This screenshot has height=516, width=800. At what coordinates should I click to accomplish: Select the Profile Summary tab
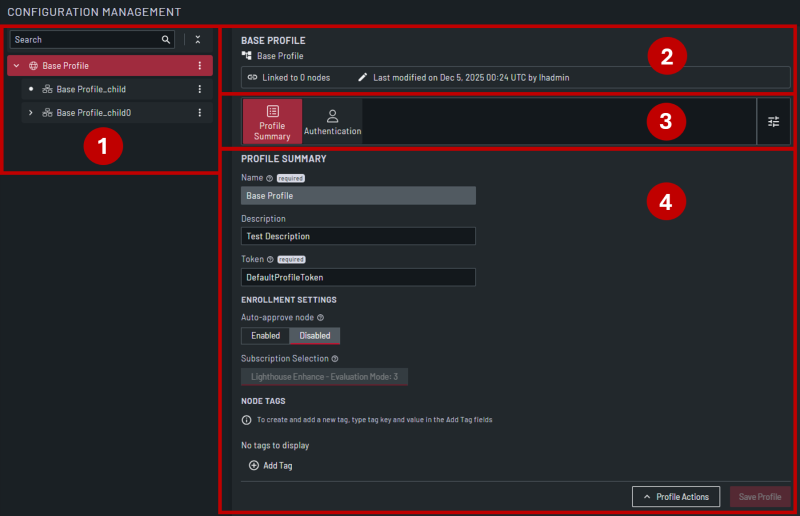tap(272, 122)
